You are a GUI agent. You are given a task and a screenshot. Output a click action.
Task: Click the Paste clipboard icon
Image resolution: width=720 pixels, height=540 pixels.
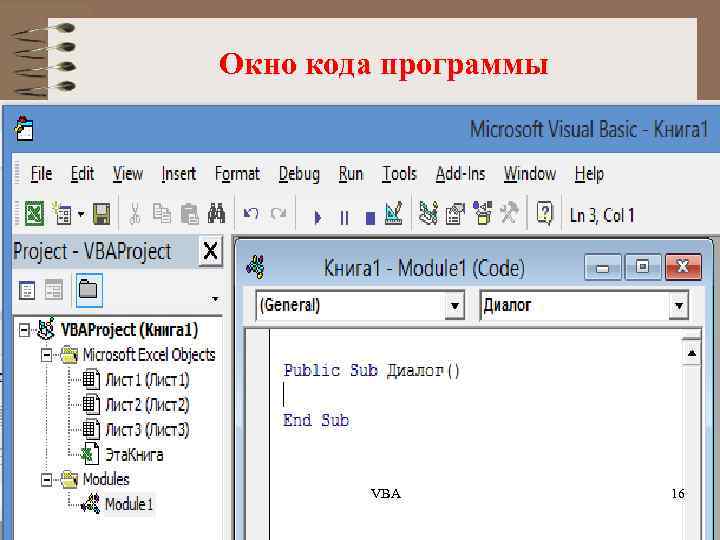pyautogui.click(x=189, y=214)
